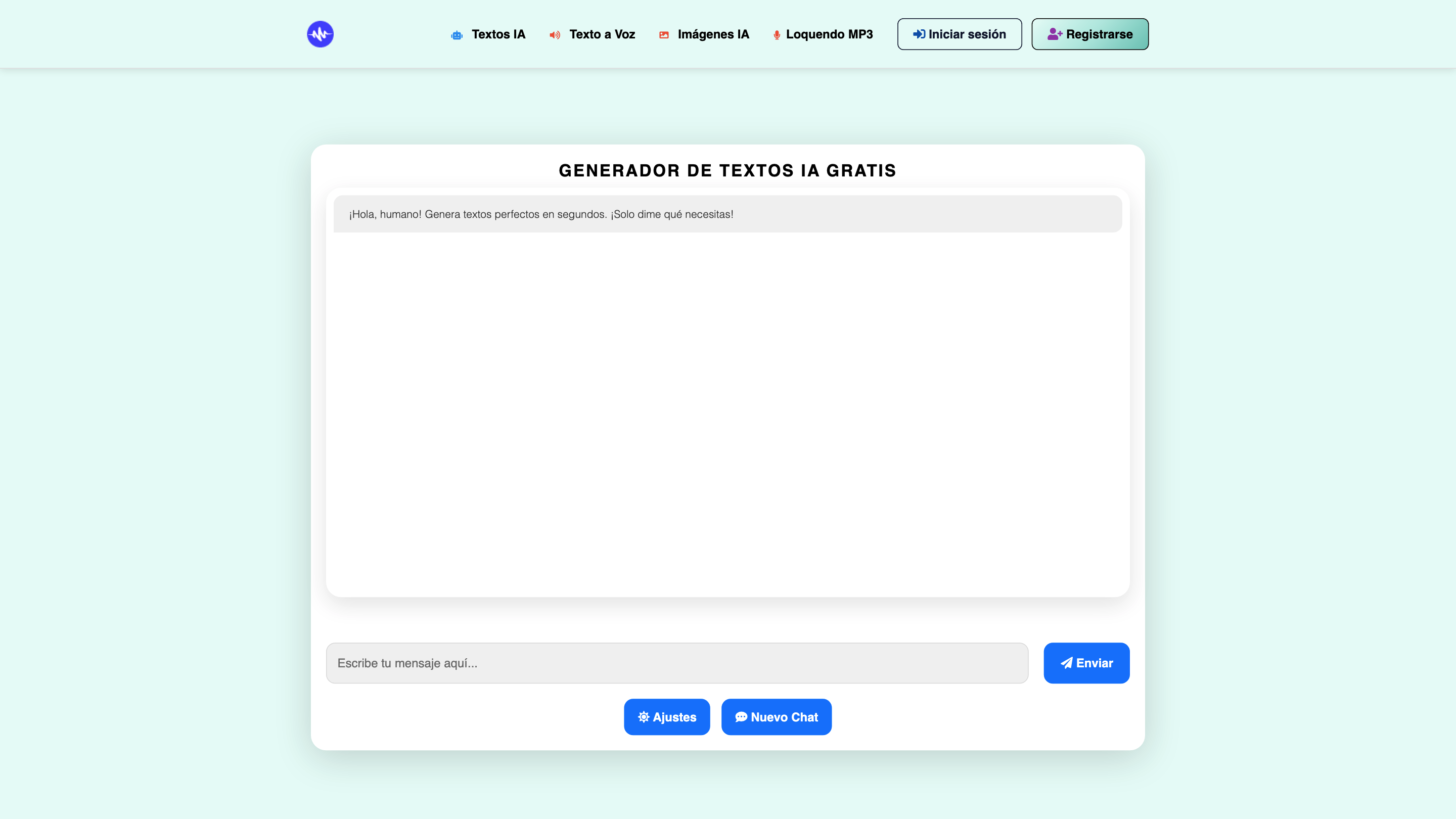The height and width of the screenshot is (819, 1456).
Task: Click the picture icon beside Imágenes IA
Action: click(x=664, y=35)
